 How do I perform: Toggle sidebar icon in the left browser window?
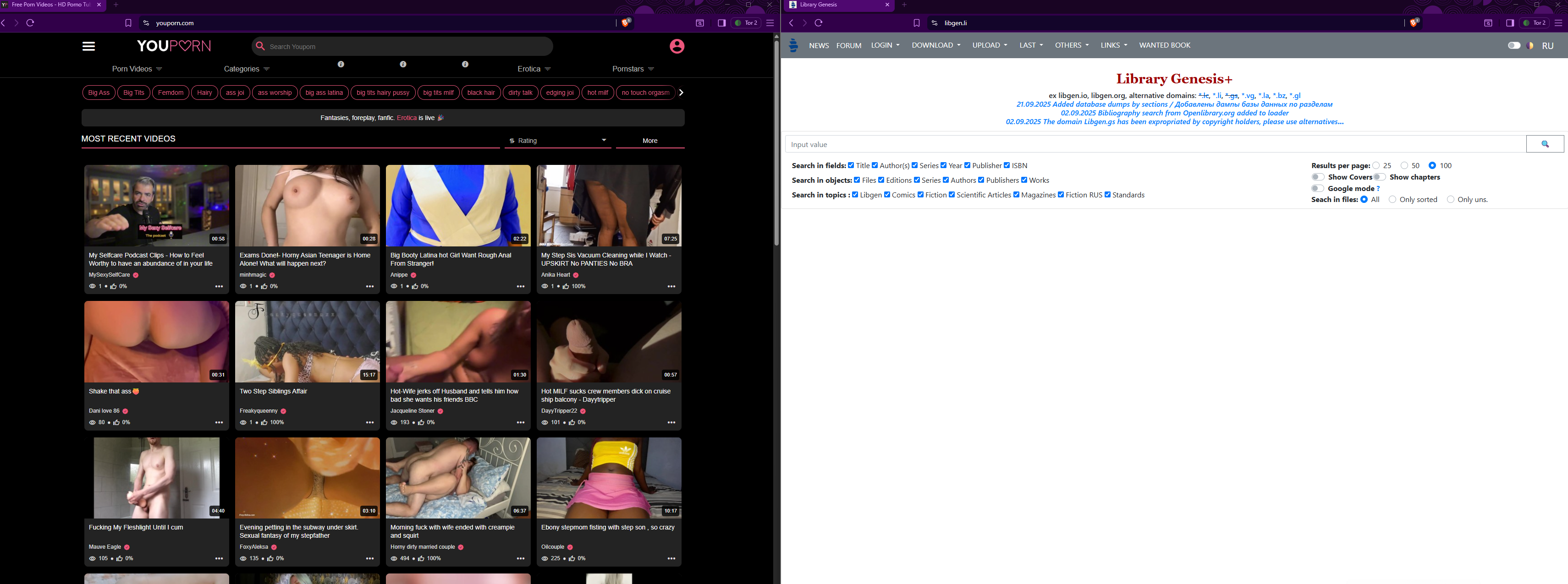click(721, 23)
